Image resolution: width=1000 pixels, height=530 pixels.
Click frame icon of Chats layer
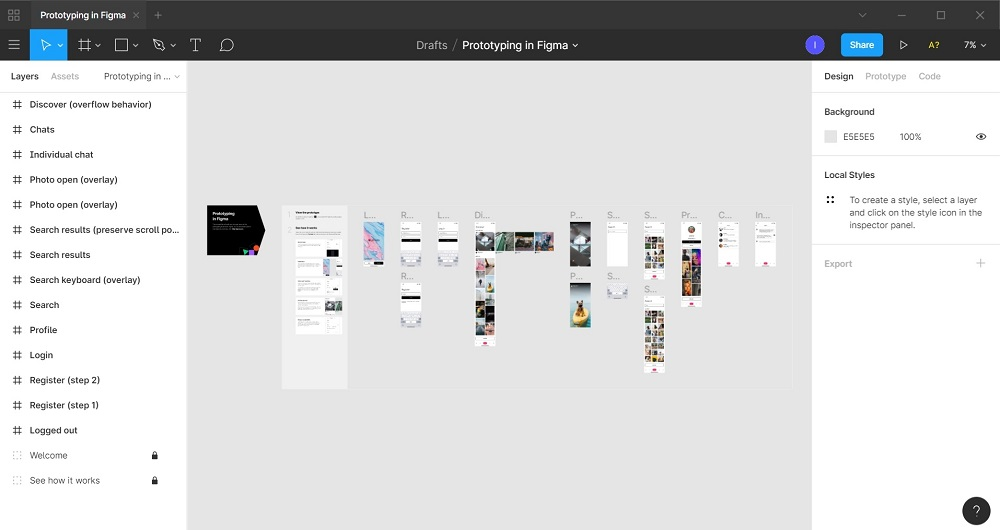tap(17, 129)
